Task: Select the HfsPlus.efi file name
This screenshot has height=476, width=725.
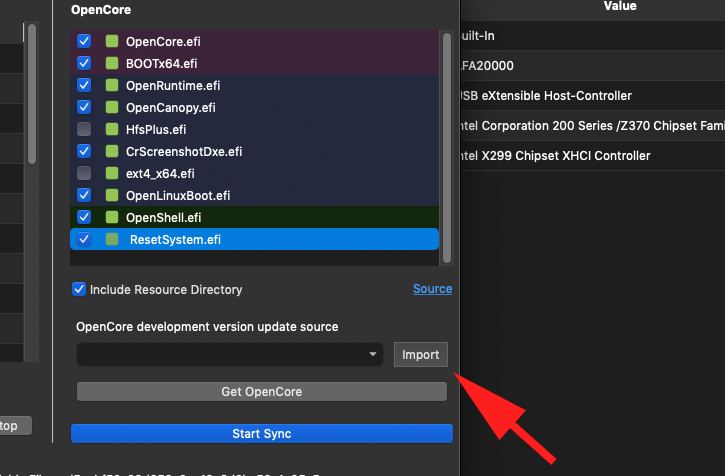Action: click(156, 130)
